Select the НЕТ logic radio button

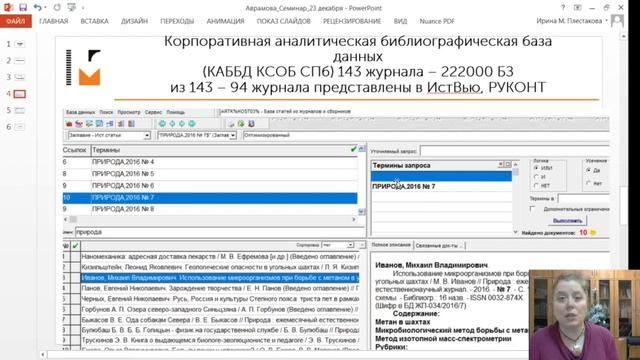(x=536, y=186)
